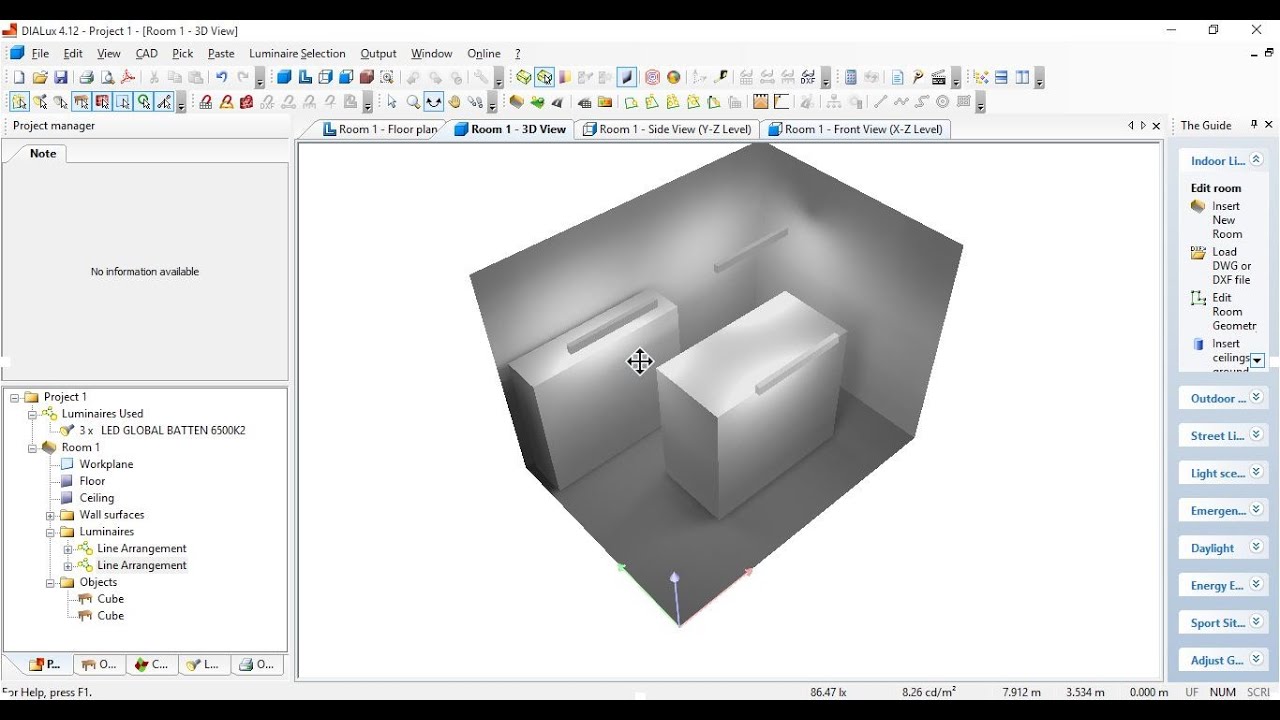Open the Emergen... guide section
The image size is (1280, 720).
1223,511
